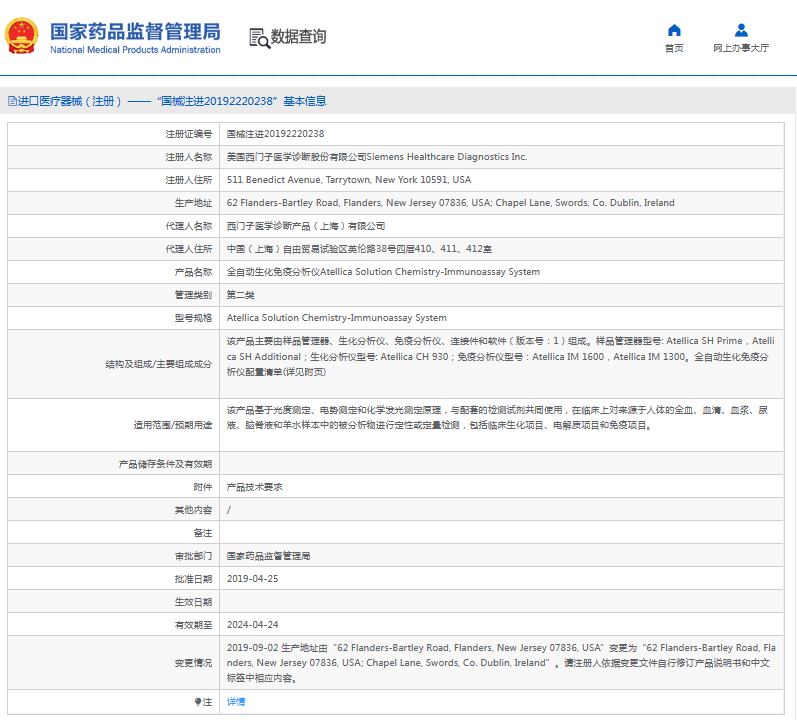797x720 pixels.
Task: Click the national emblem logo
Action: (22, 36)
